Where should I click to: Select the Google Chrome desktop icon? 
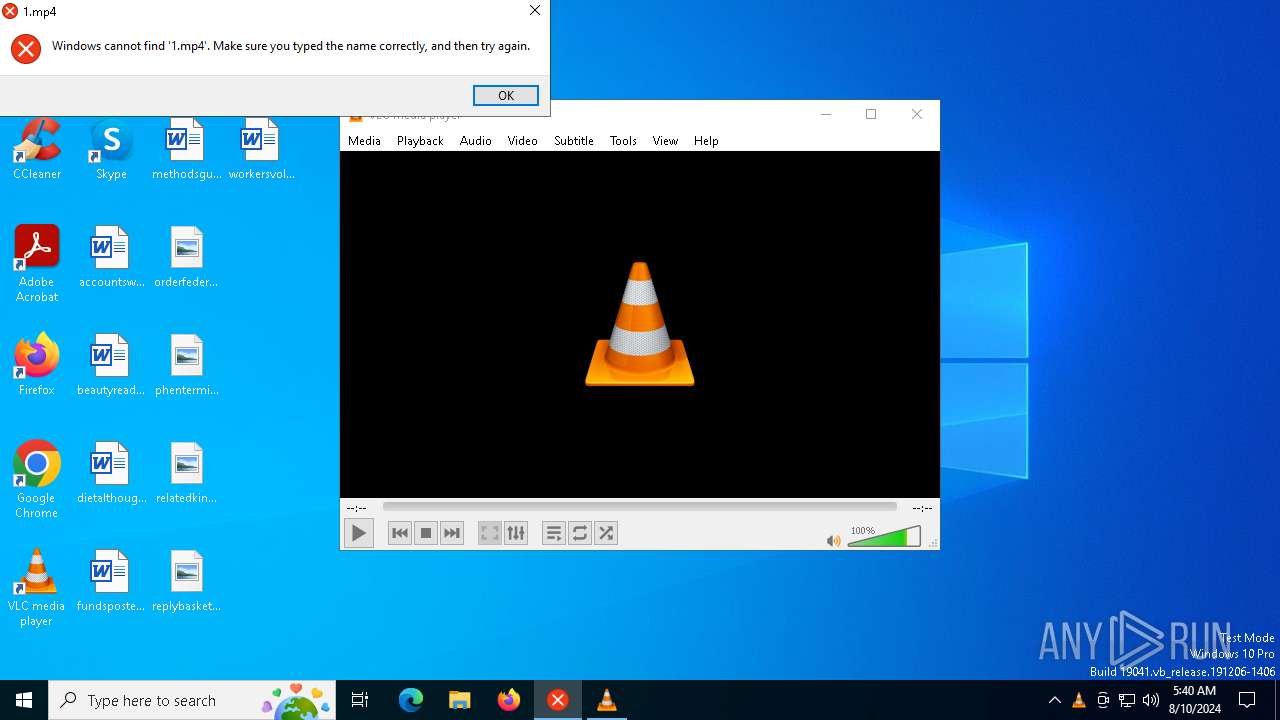click(37, 480)
